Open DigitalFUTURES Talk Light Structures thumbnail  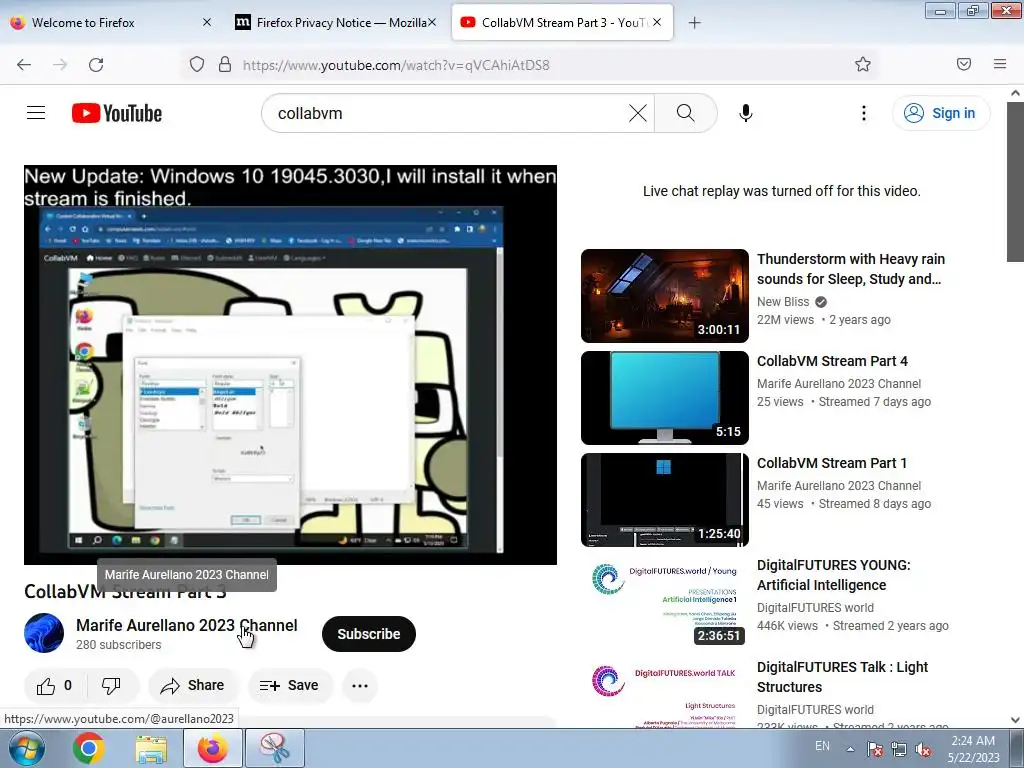664,693
